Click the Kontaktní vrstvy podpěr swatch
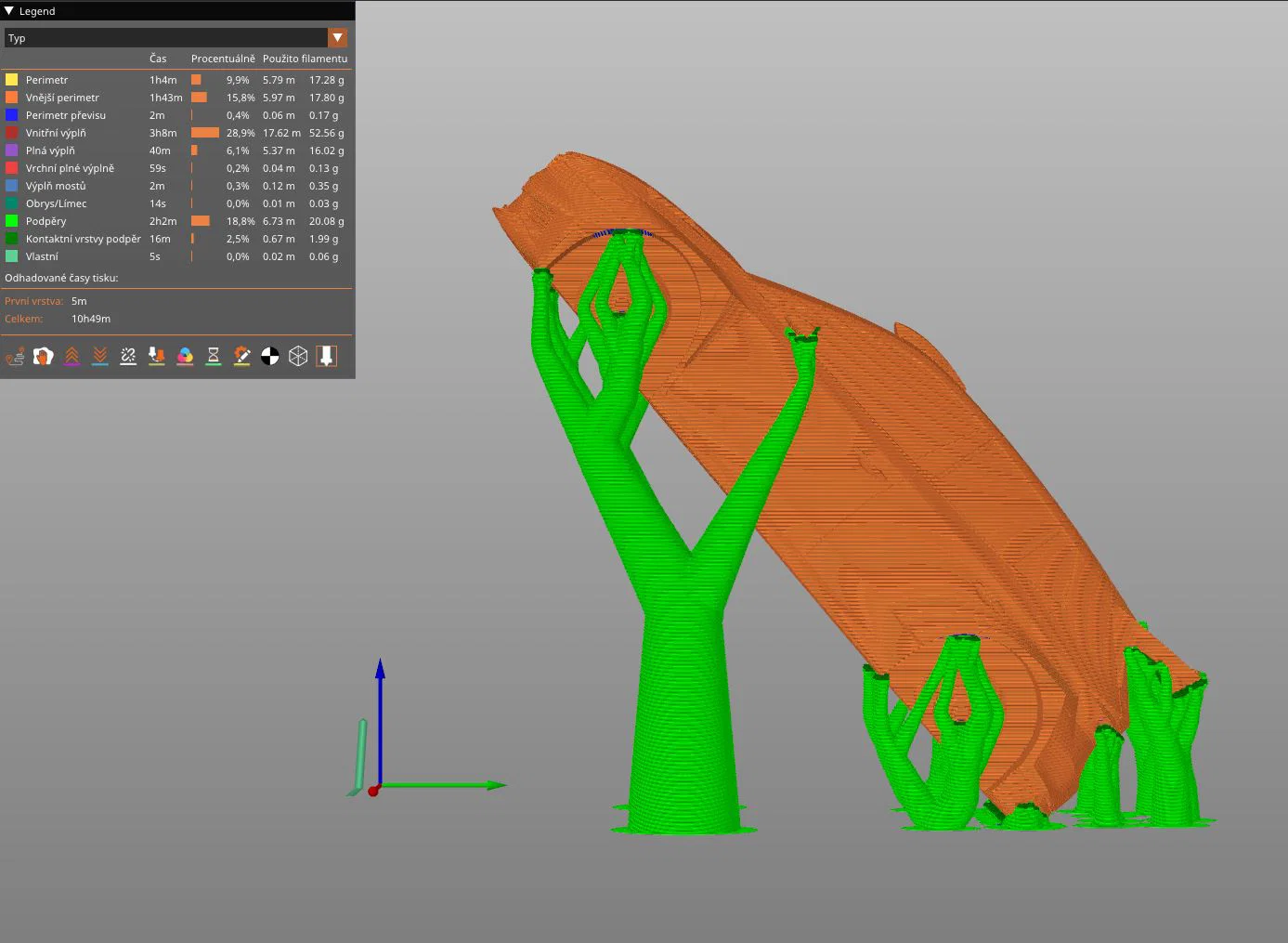 click(12, 239)
